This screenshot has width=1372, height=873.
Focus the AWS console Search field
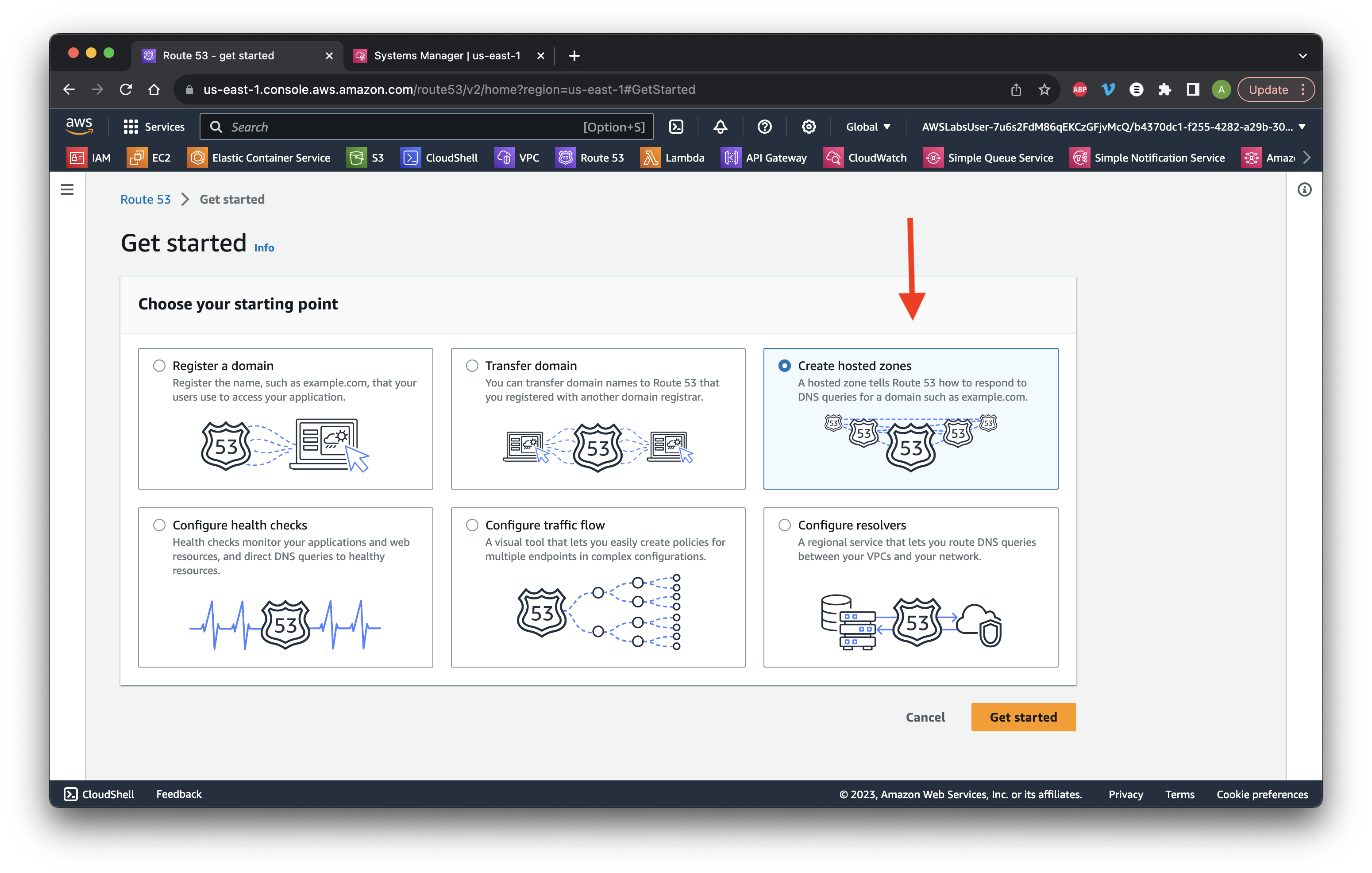pyautogui.click(x=426, y=127)
